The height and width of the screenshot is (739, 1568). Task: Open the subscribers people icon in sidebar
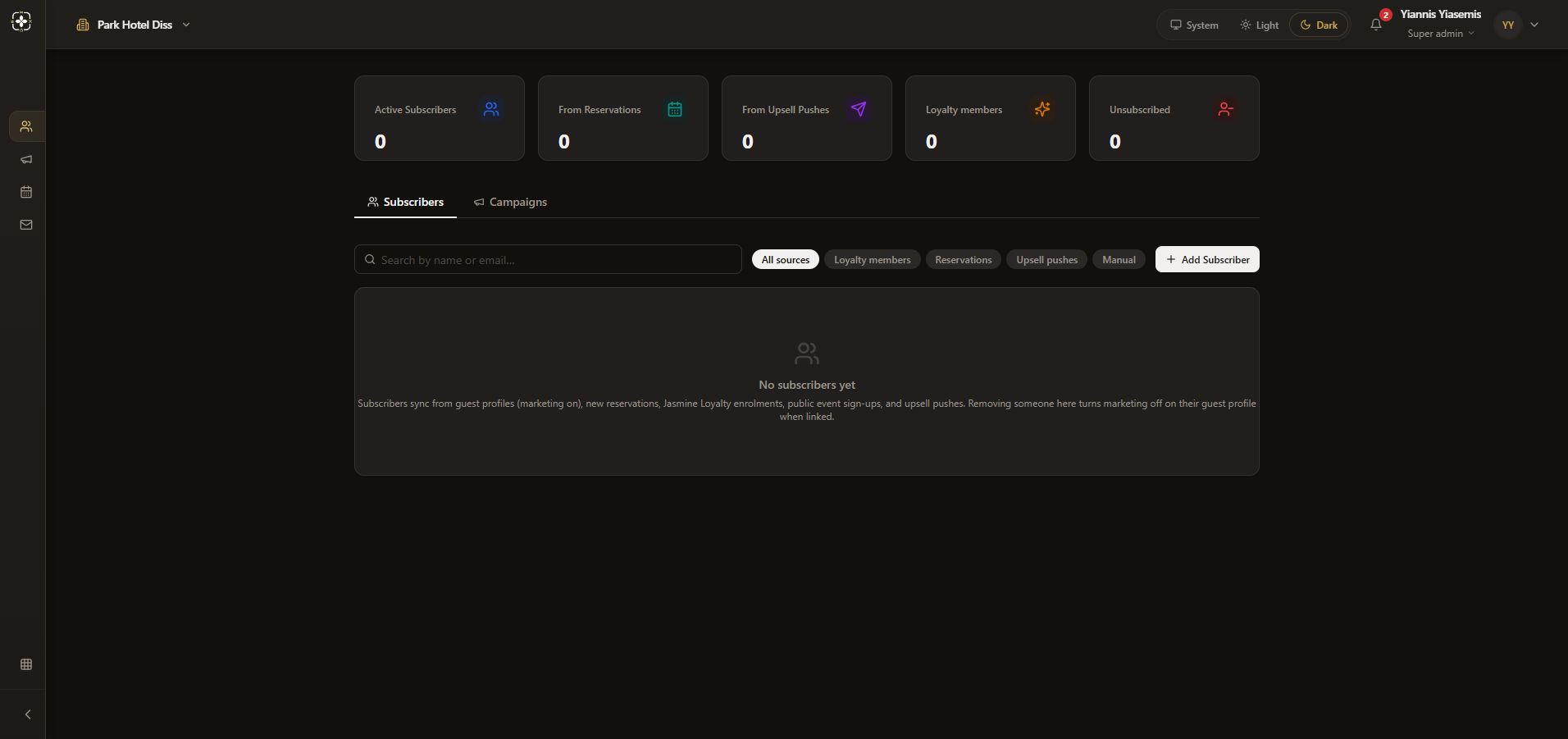(26, 126)
